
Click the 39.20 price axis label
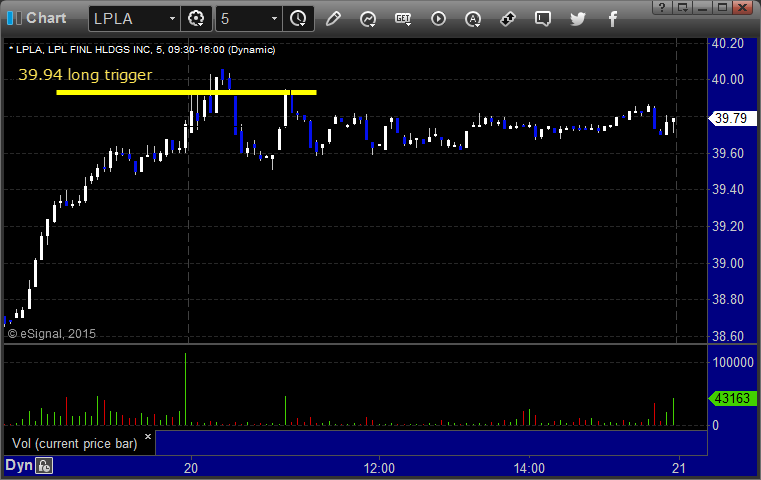(x=728, y=226)
